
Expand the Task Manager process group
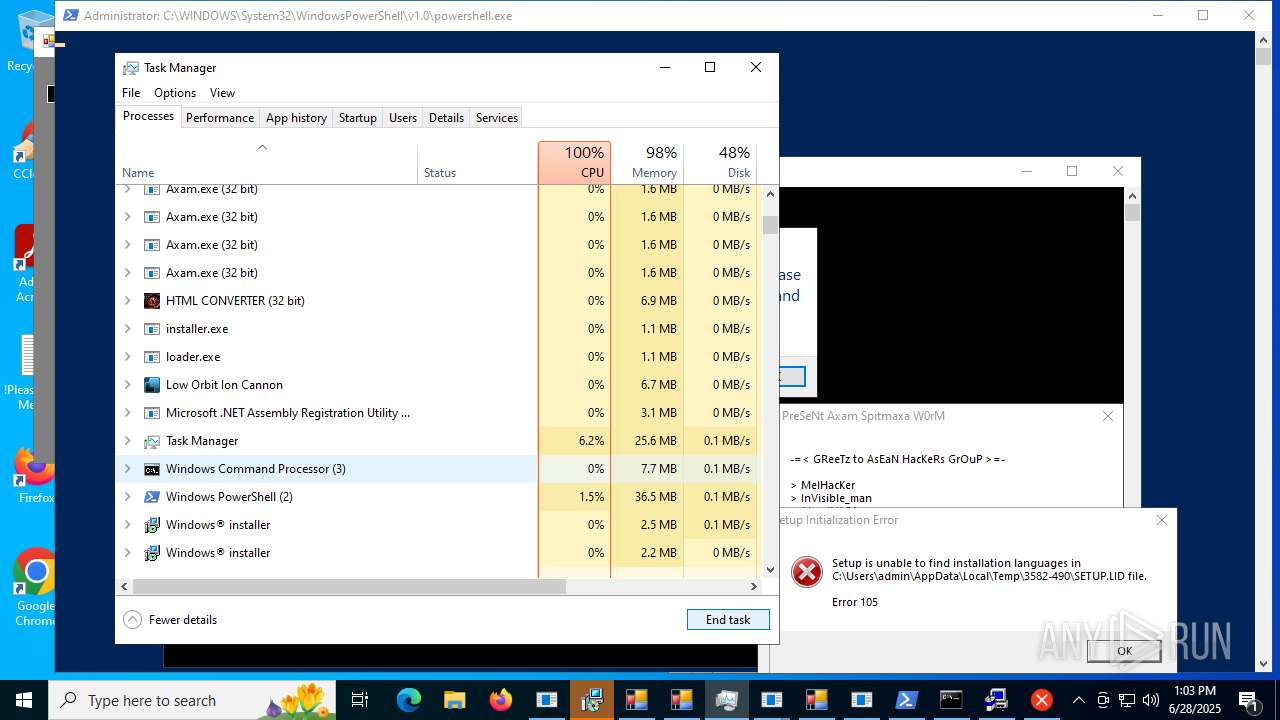pyautogui.click(x=127, y=441)
